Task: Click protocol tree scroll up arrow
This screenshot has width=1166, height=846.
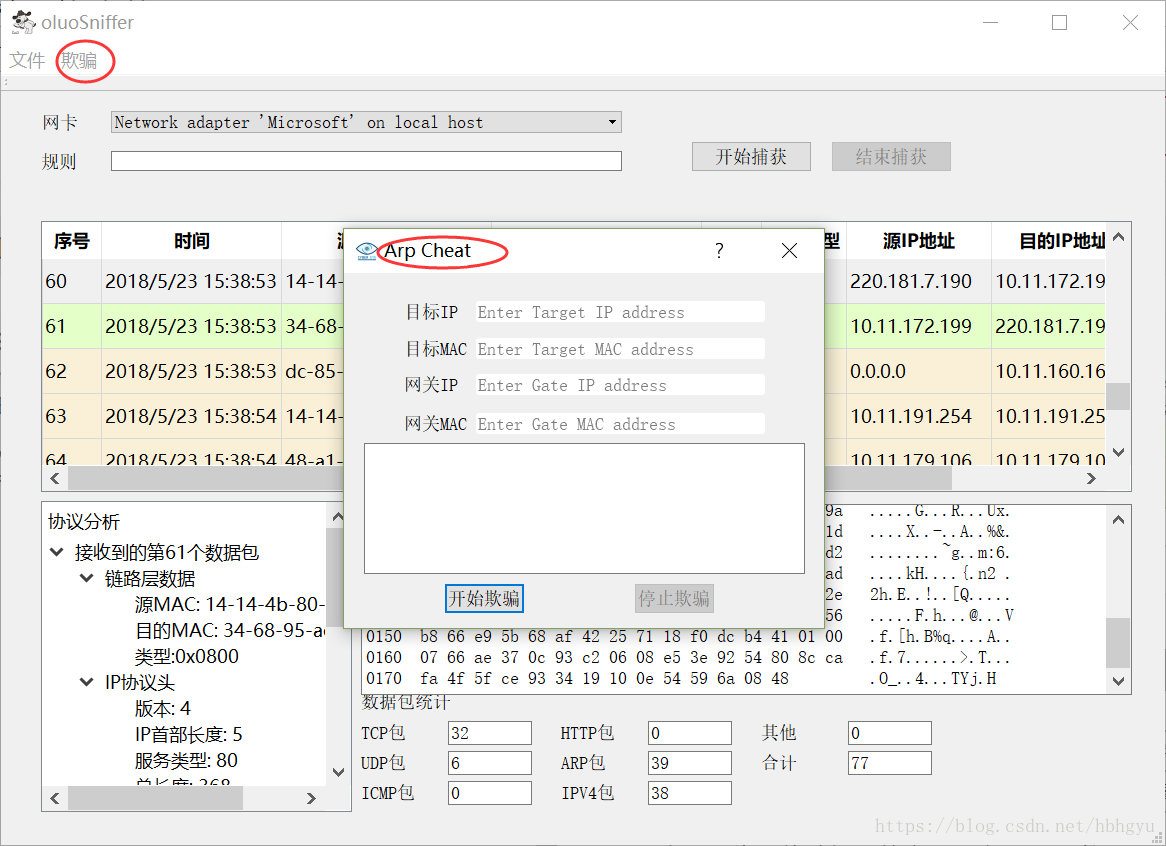Action: pos(338,516)
